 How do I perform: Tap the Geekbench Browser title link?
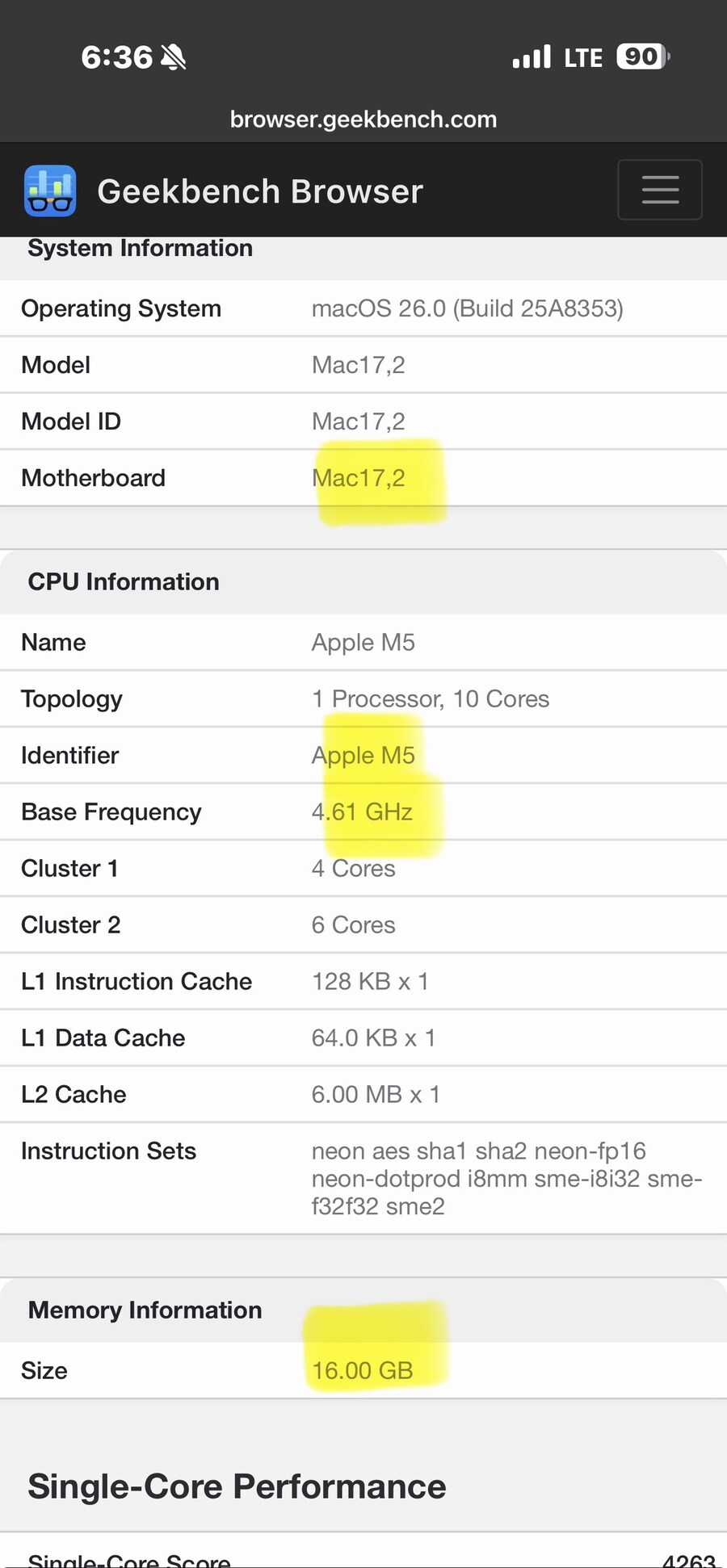[260, 192]
